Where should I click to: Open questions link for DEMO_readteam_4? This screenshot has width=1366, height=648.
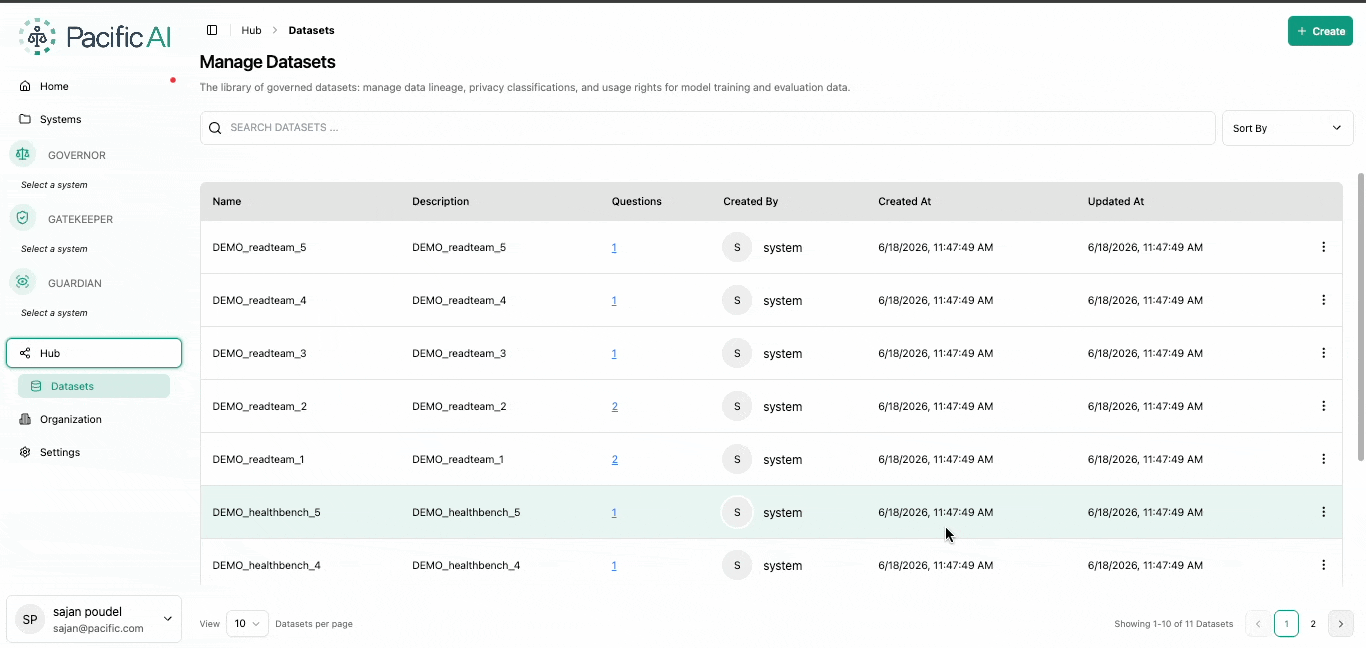tap(614, 300)
